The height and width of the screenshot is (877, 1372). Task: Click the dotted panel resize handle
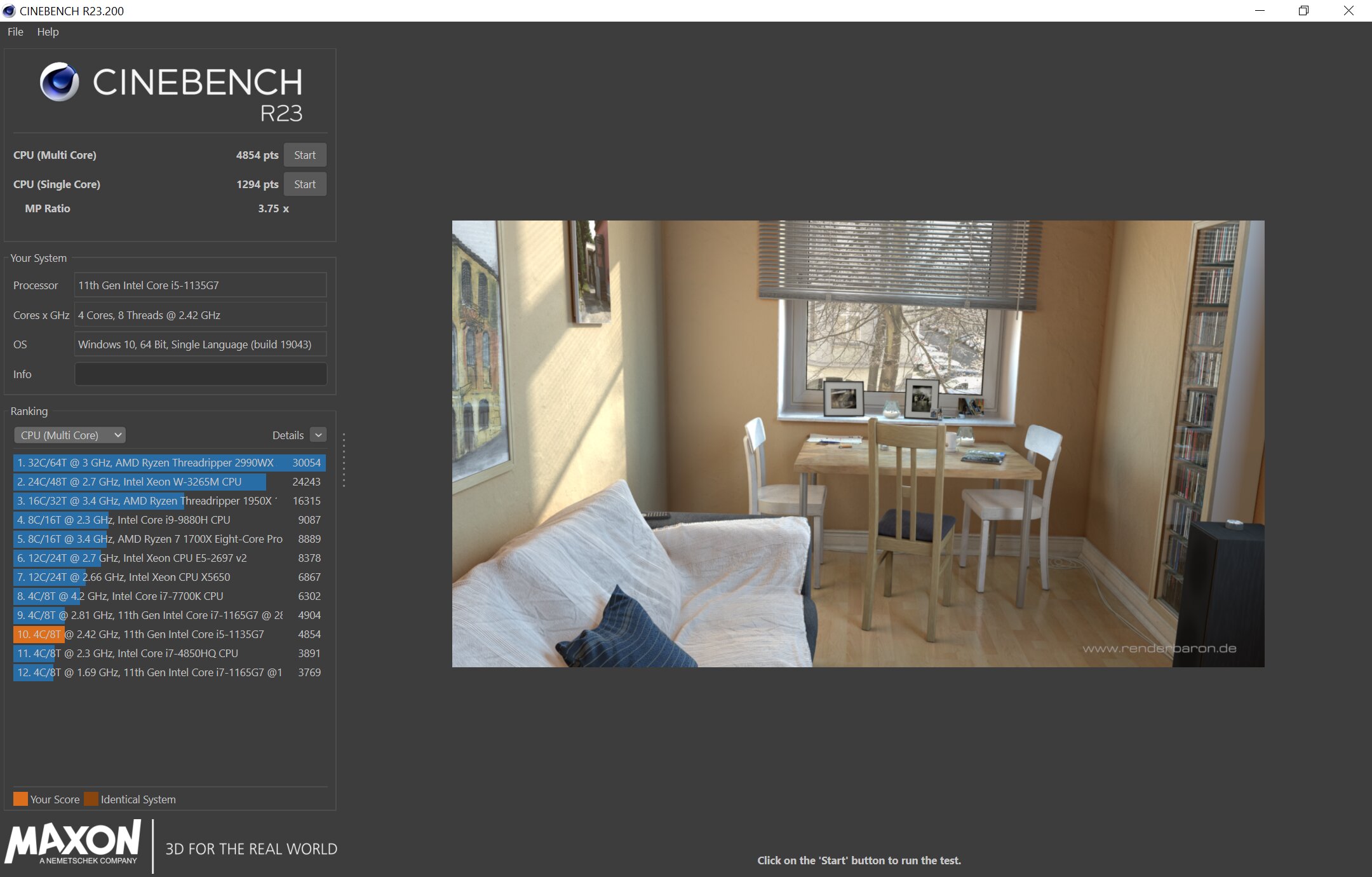pos(344,460)
